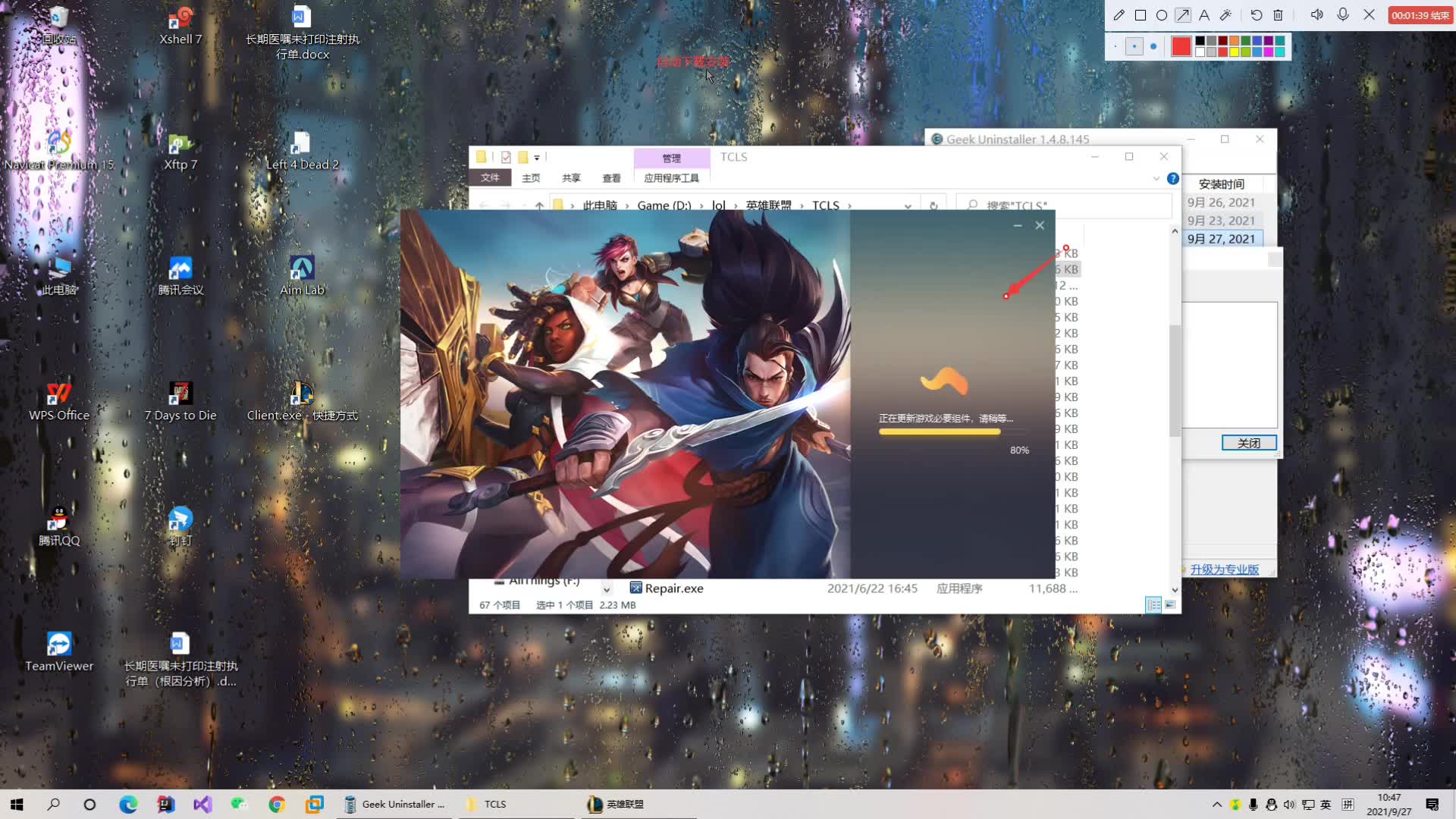The image size is (1456, 819).
Task: Select the pencil drawing tool
Action: (x=1119, y=15)
